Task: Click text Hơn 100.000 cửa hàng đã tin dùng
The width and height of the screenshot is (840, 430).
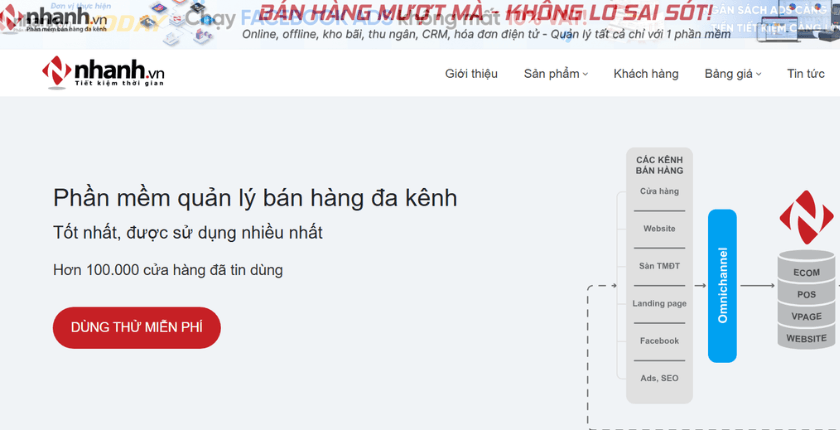Action: [x=168, y=269]
